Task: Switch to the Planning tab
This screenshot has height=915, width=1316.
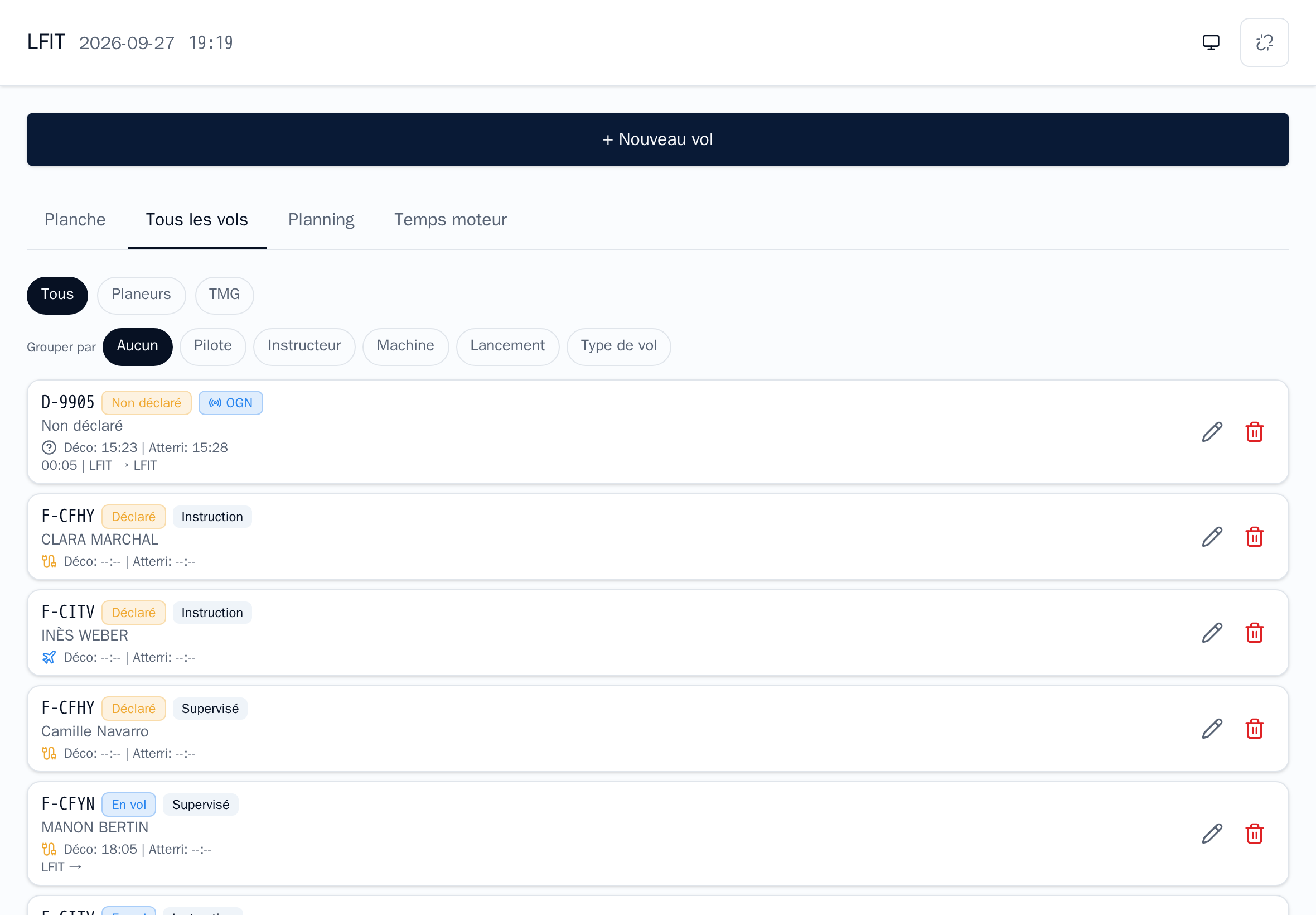Action: [x=321, y=220]
